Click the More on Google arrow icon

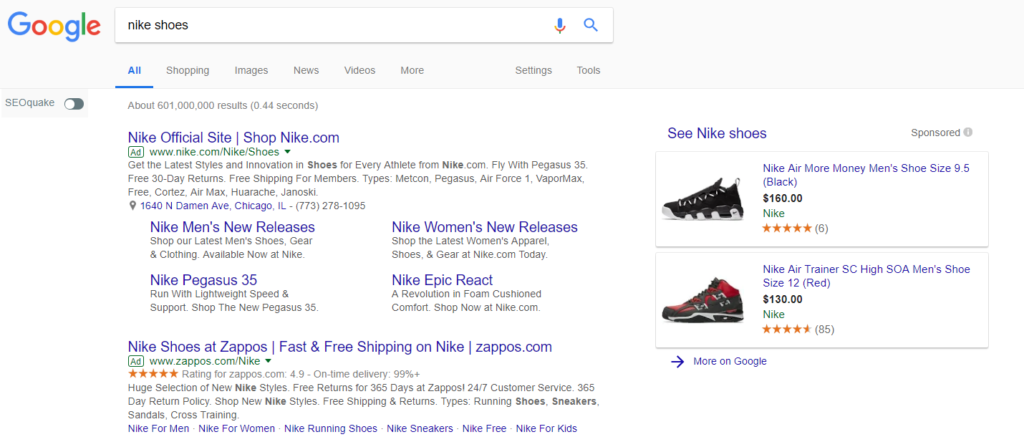(x=677, y=362)
